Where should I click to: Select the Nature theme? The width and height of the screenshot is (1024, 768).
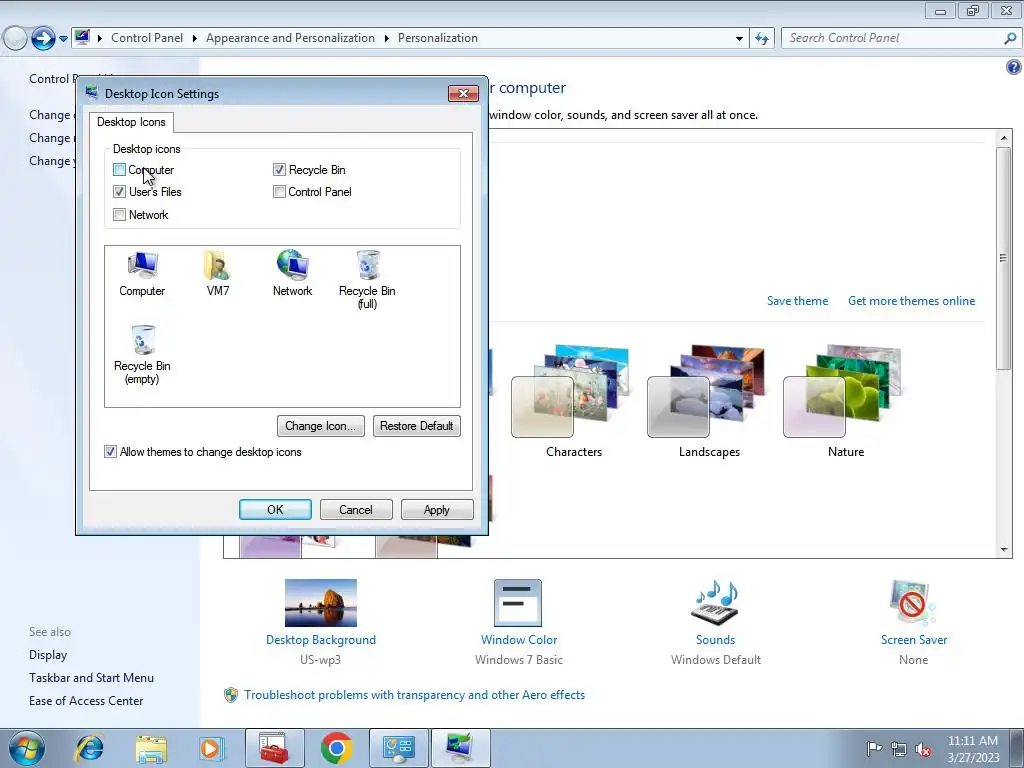click(x=844, y=400)
